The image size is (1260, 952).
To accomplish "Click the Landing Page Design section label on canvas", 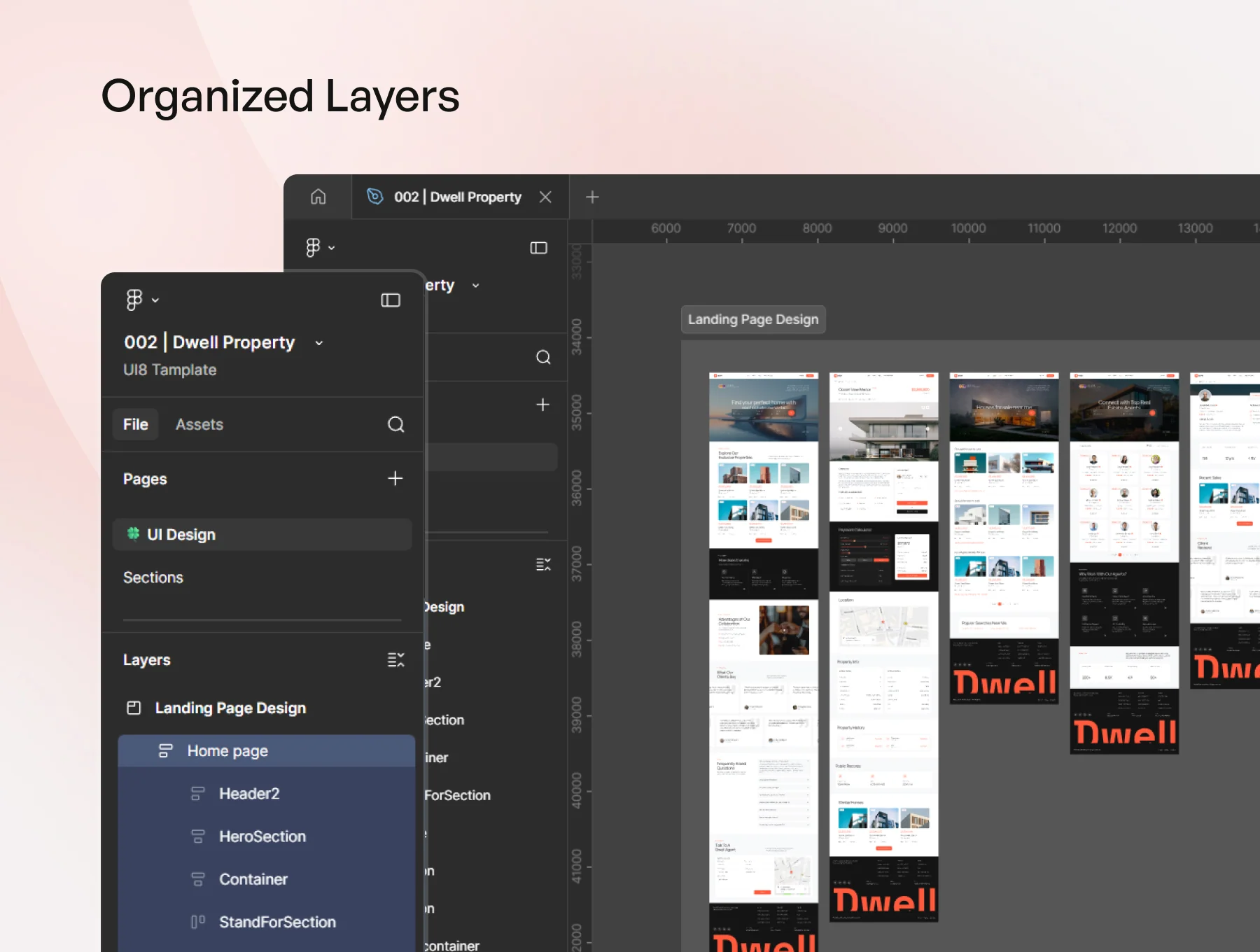I will [753, 319].
